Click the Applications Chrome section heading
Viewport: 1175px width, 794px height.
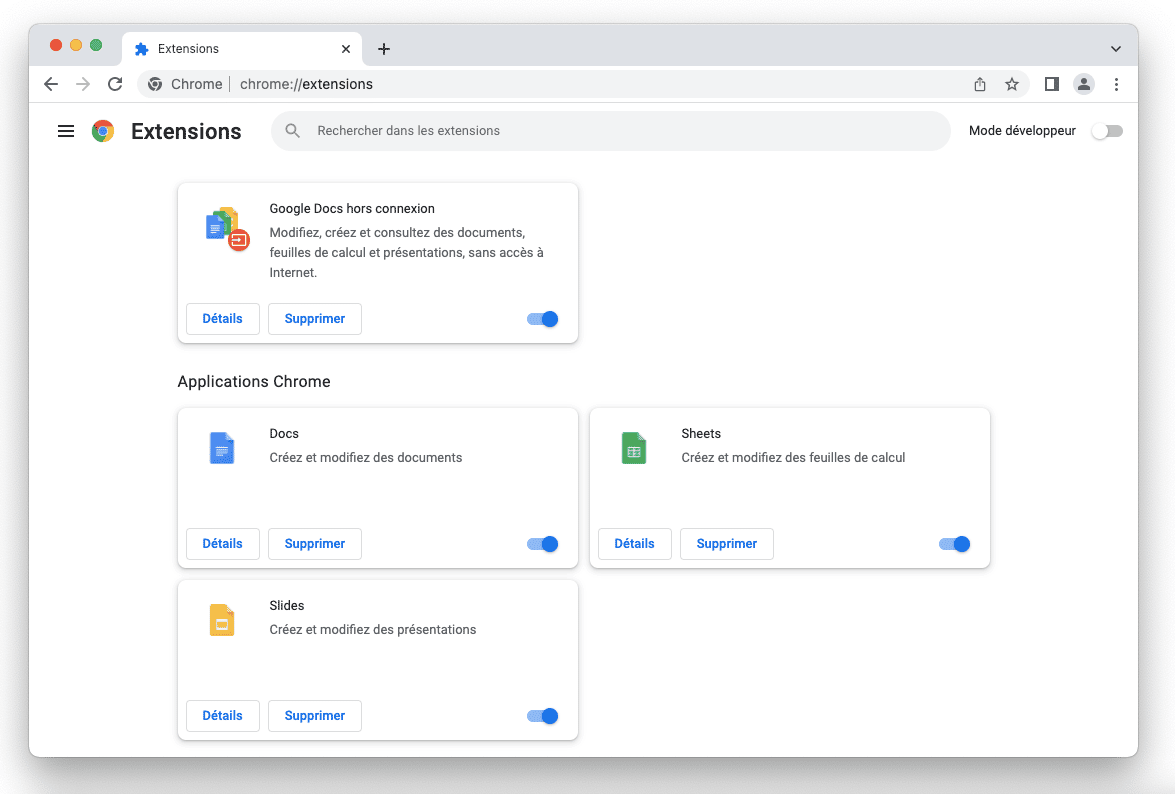pyautogui.click(x=254, y=381)
